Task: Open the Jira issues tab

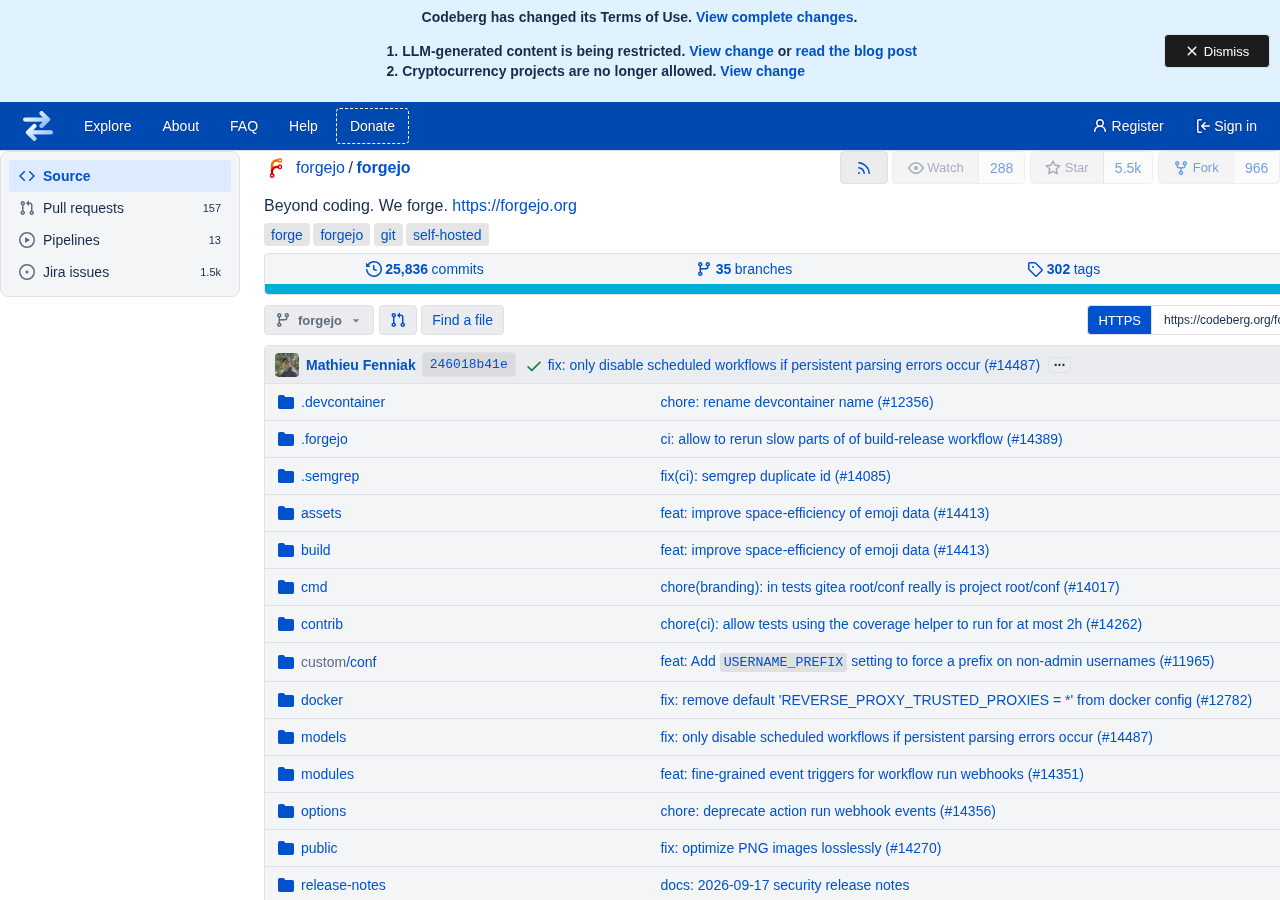Action: pyautogui.click(x=120, y=272)
